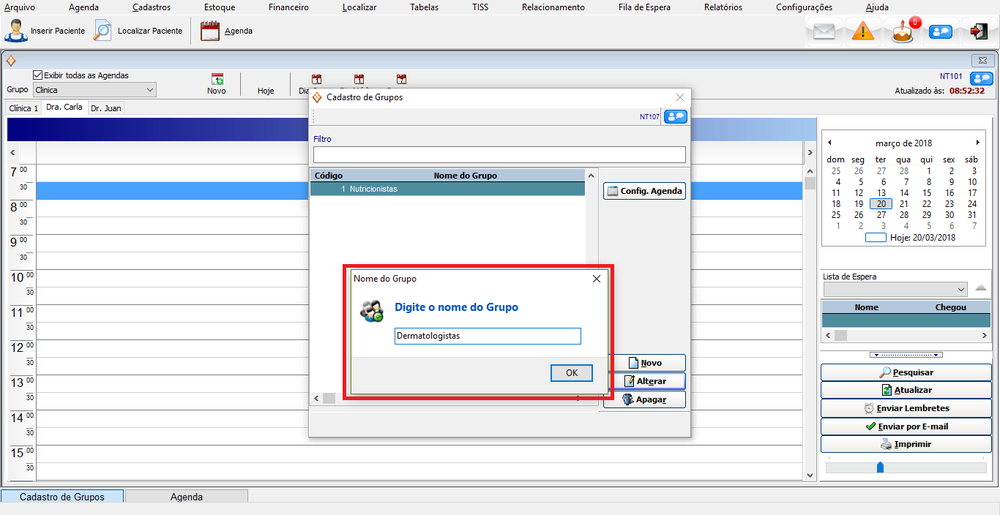Click the Inserir Paciente toolbar icon
Viewport: 1000px width, 515px height.
16,31
